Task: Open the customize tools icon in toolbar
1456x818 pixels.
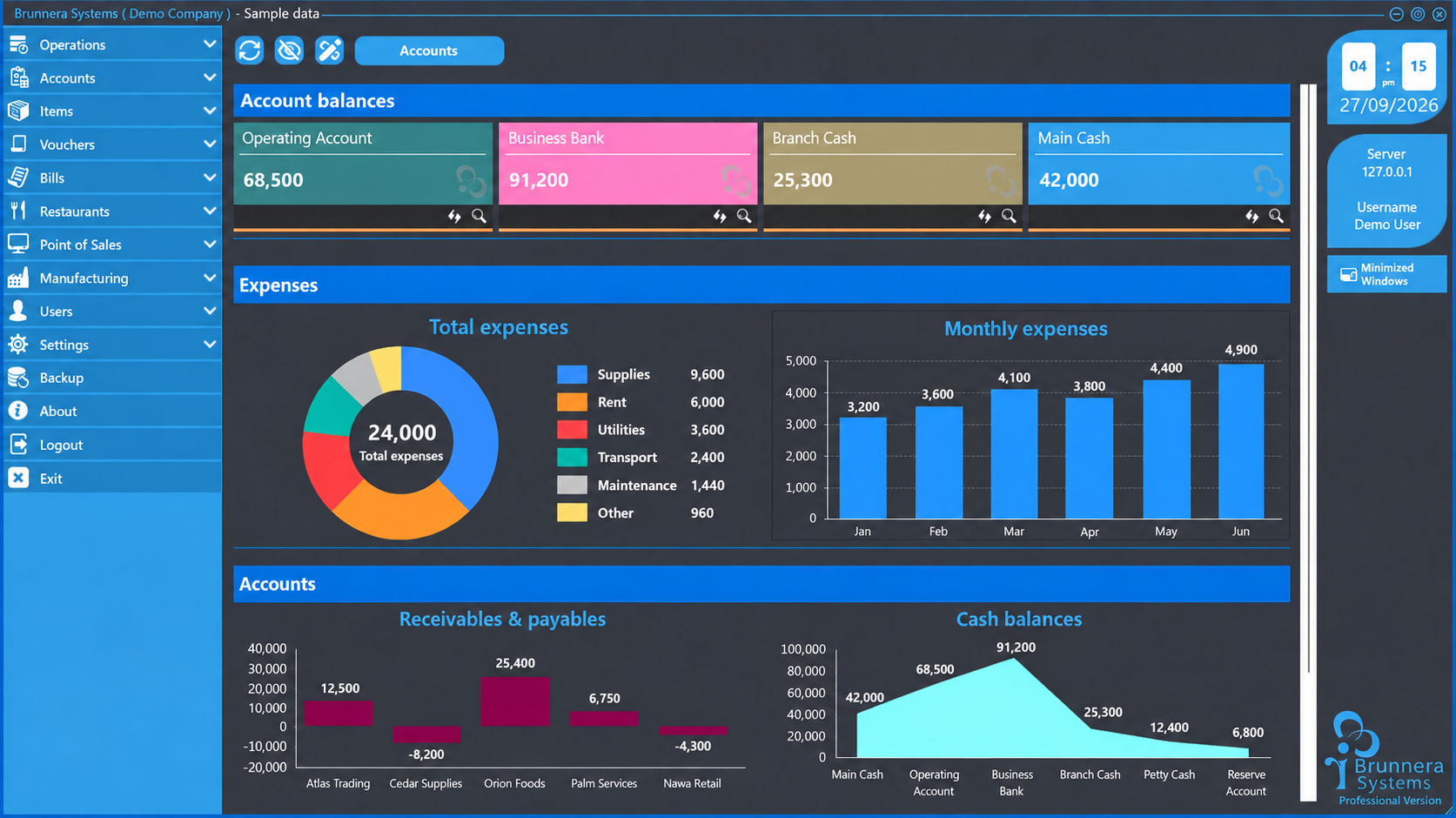Action: click(x=329, y=50)
